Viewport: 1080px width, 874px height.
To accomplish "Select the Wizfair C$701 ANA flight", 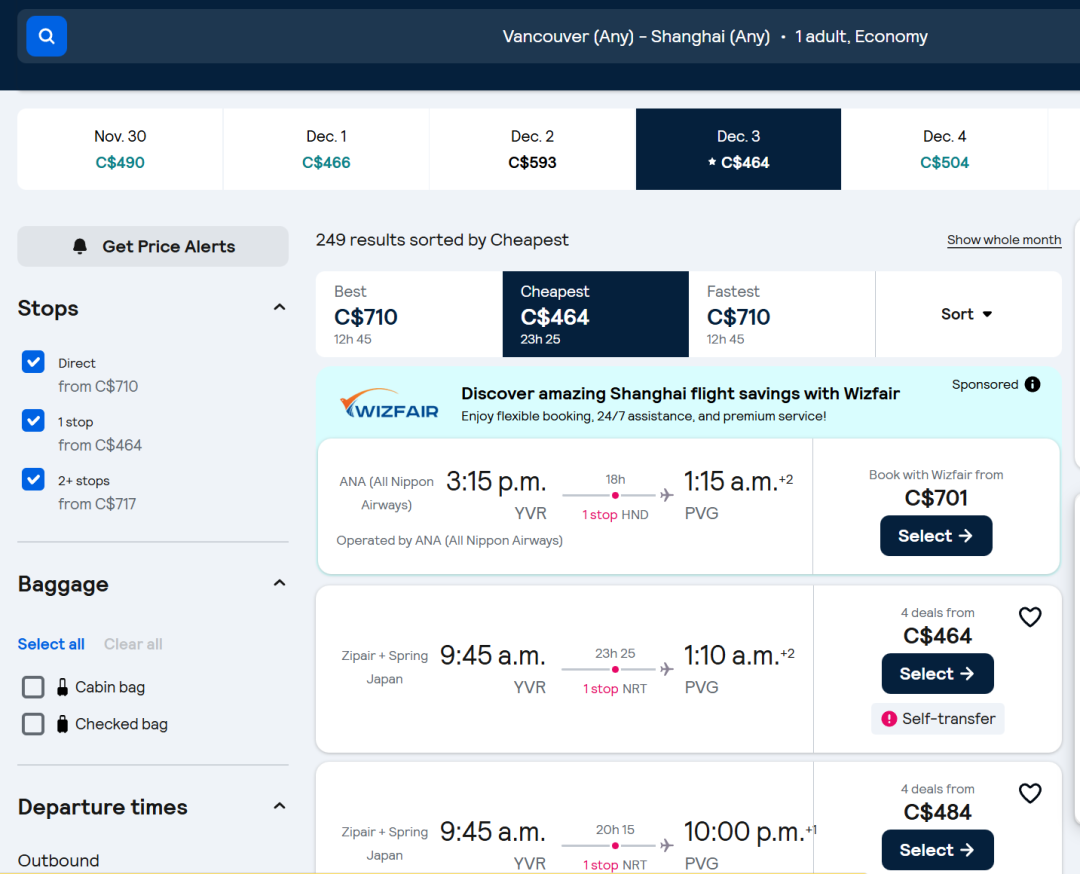I will point(935,536).
